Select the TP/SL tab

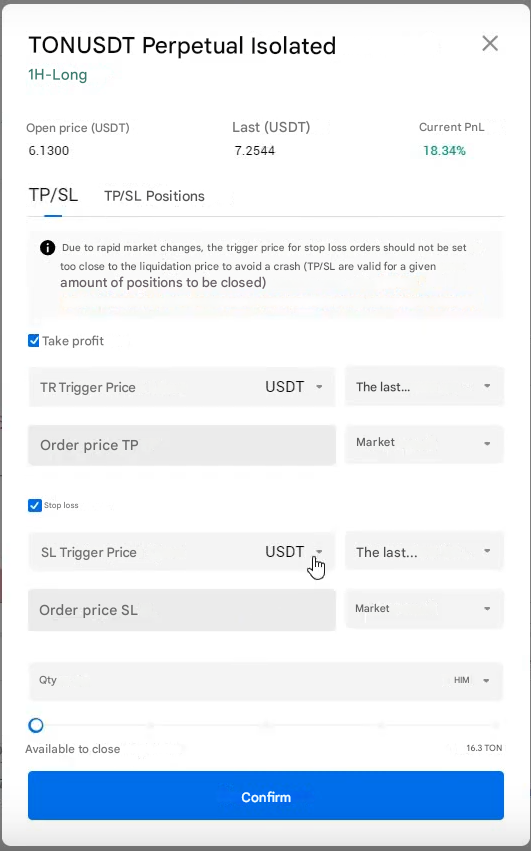[x=53, y=195]
